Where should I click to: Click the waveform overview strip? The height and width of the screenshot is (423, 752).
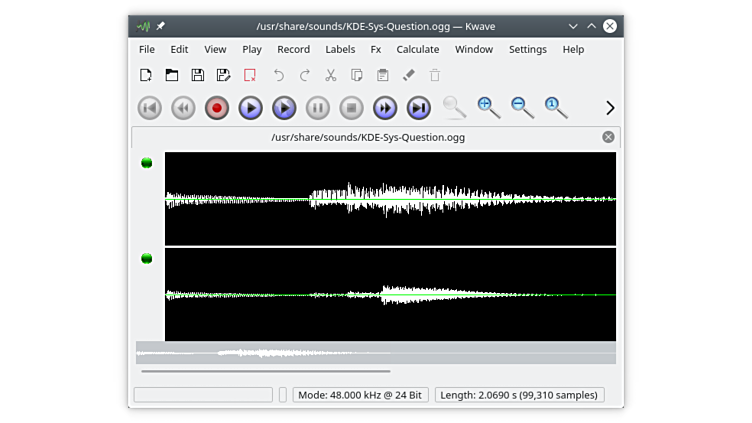[375, 353]
